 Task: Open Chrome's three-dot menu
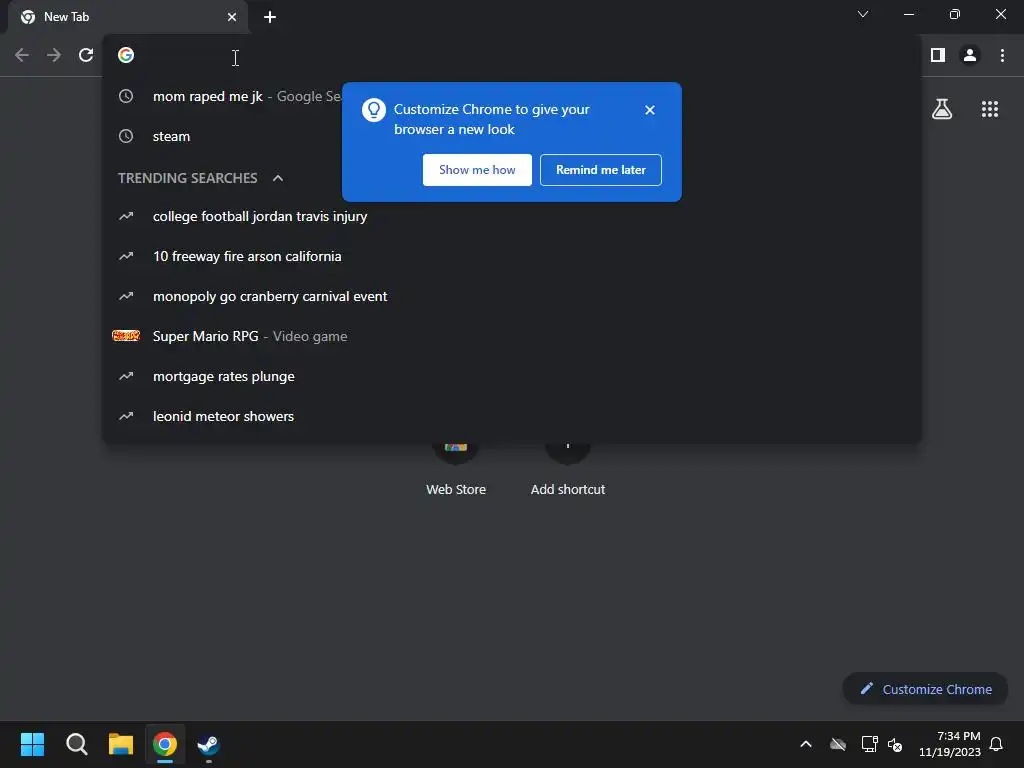[1002, 56]
